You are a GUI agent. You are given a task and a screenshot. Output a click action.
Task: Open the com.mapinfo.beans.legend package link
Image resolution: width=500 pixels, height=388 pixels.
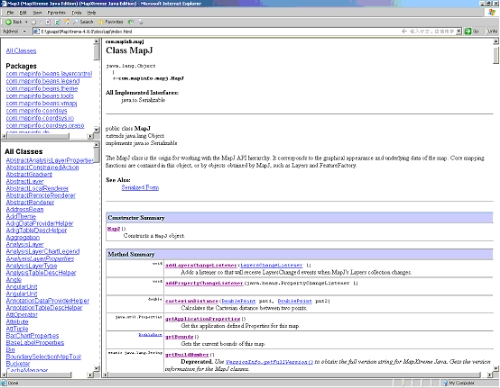(43, 81)
